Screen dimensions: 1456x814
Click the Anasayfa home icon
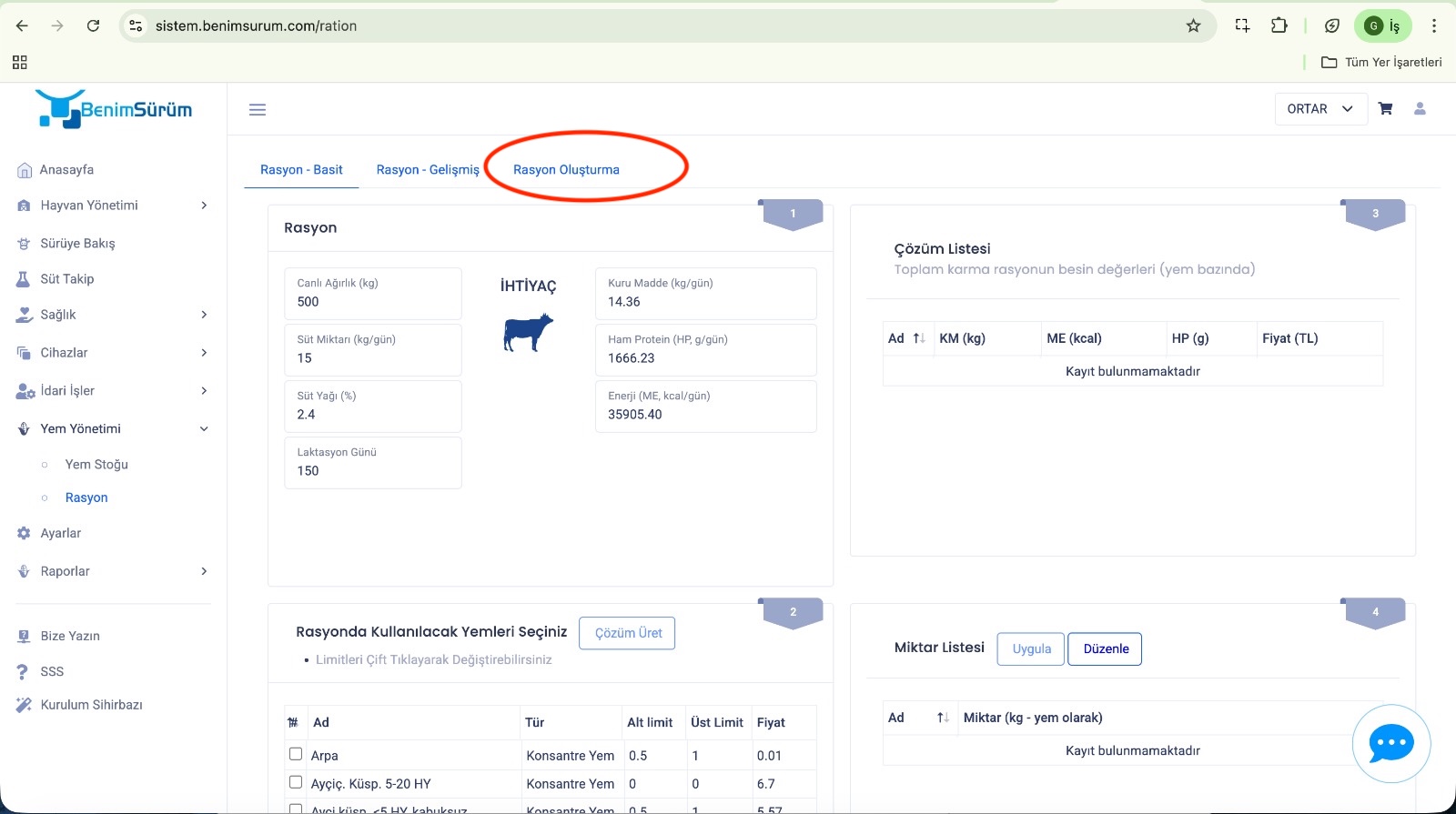coord(25,170)
